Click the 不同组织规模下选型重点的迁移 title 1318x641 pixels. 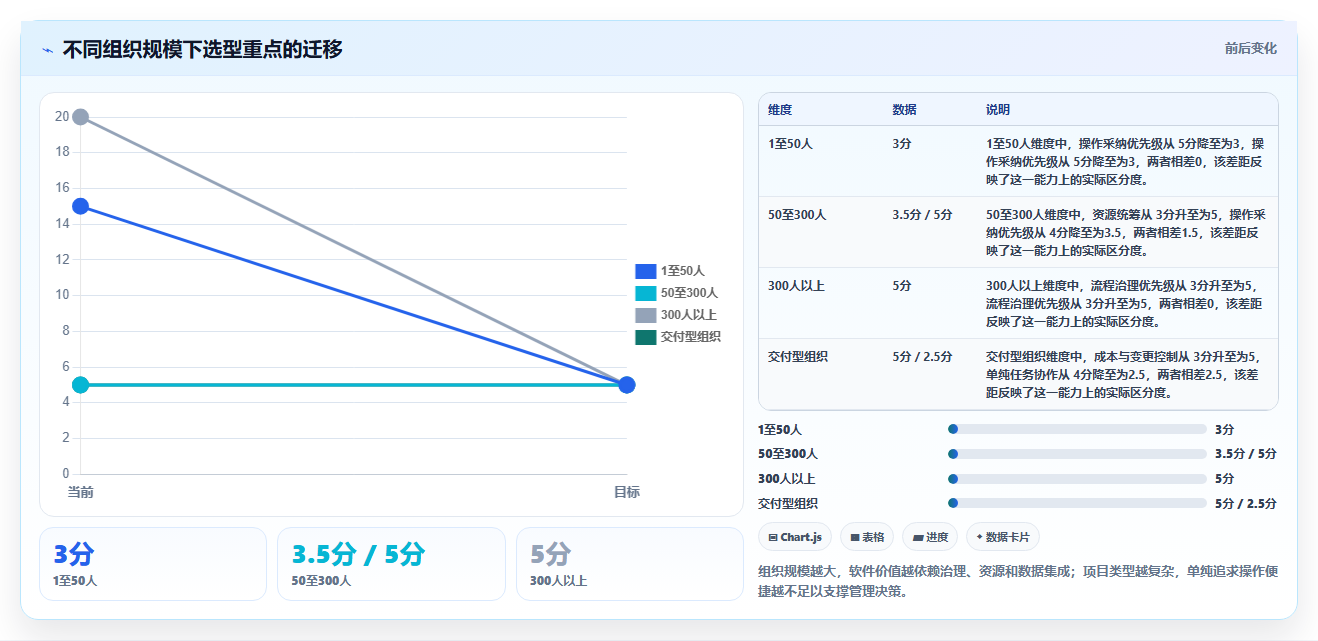pos(202,49)
